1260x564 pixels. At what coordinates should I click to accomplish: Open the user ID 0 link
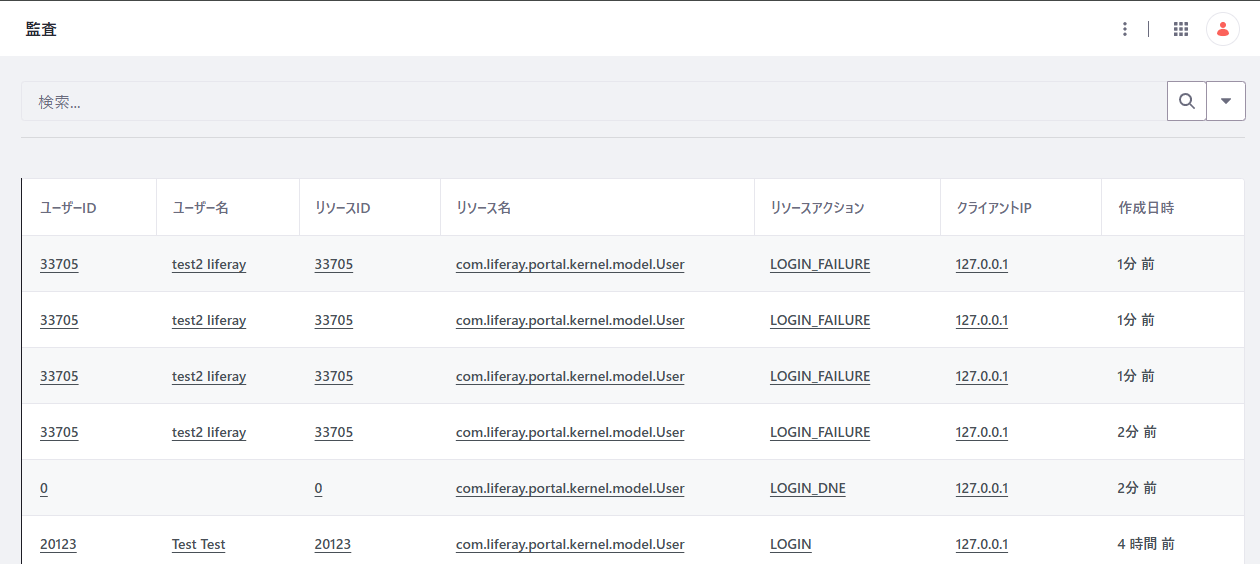click(x=44, y=488)
